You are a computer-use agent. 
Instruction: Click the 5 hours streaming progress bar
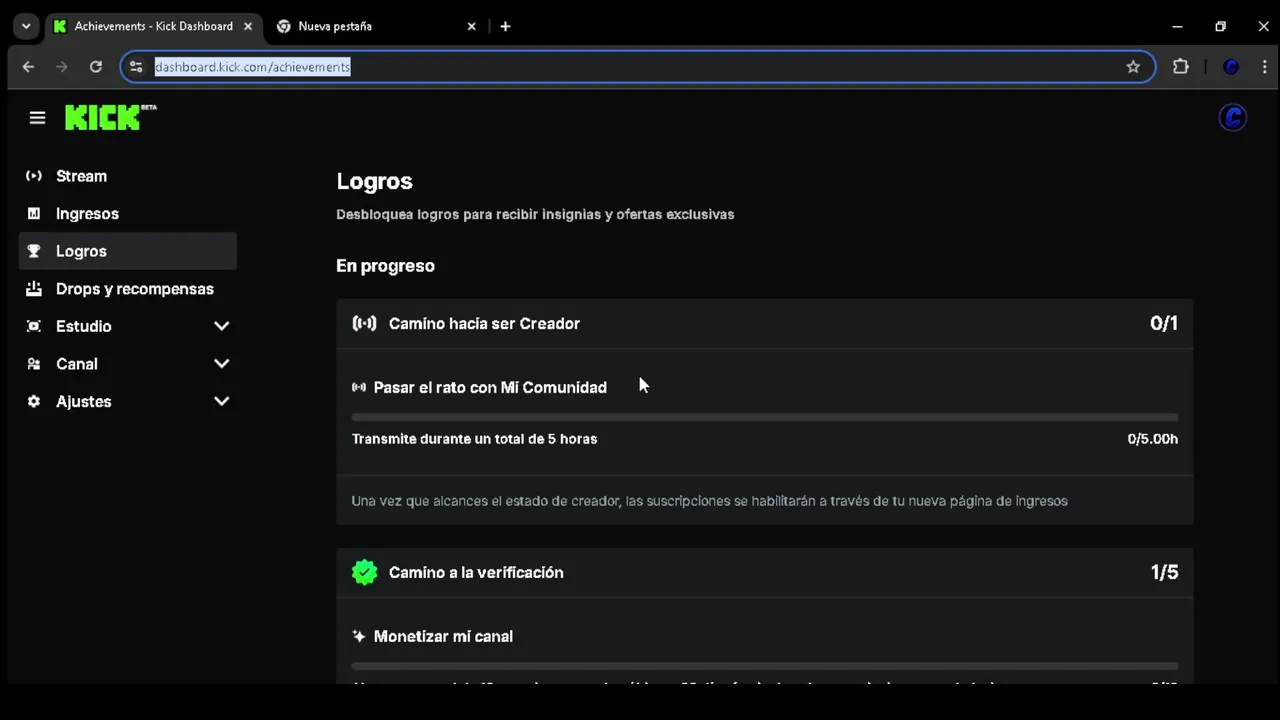tap(765, 417)
